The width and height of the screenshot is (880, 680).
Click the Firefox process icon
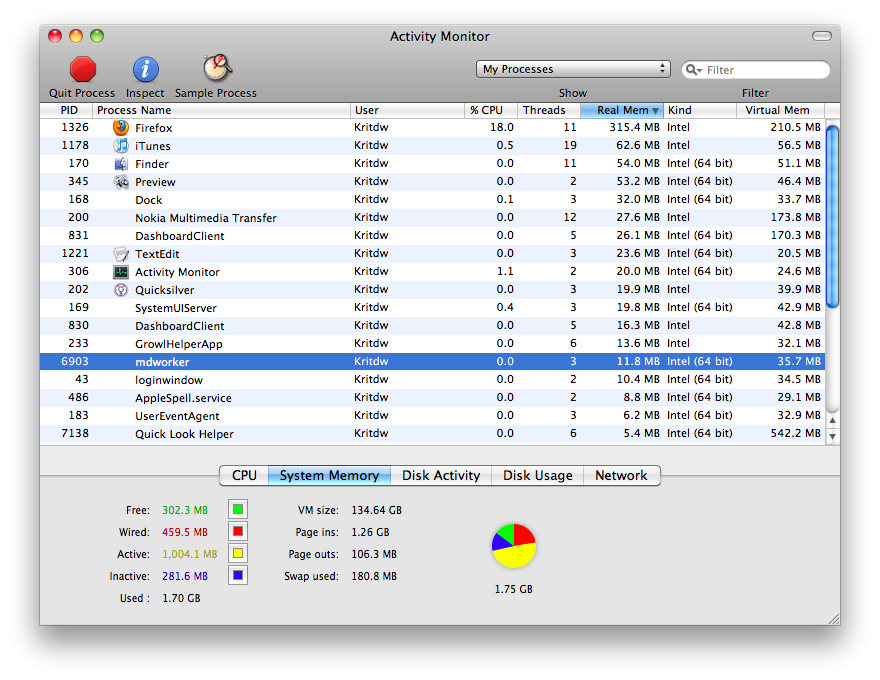pos(121,127)
